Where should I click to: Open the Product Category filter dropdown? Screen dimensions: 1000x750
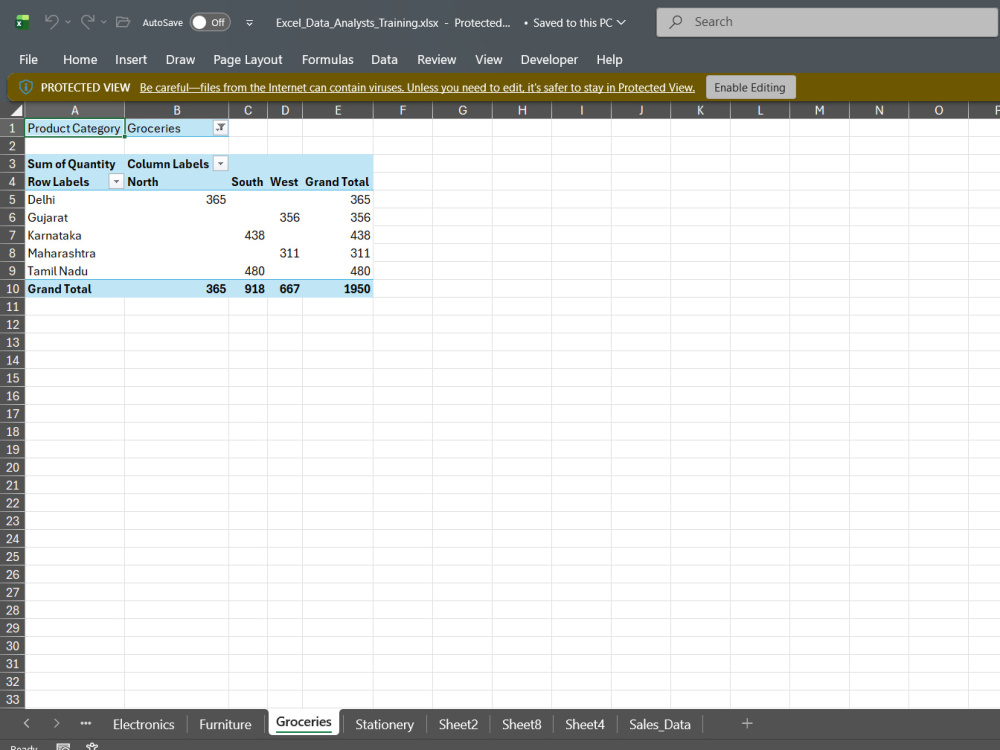tap(220, 128)
